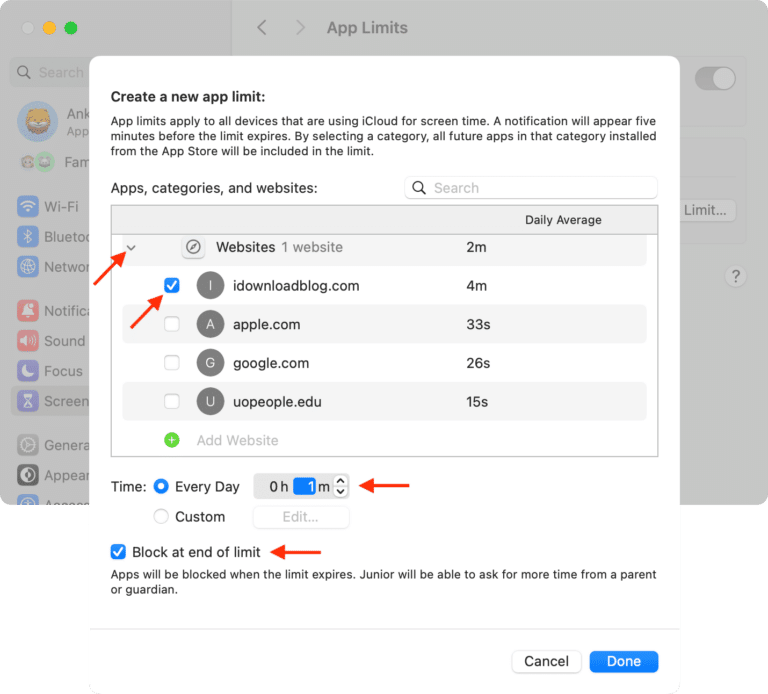Click the uopeople.edu label
Screen dimensions: 768x694
coord(277,402)
